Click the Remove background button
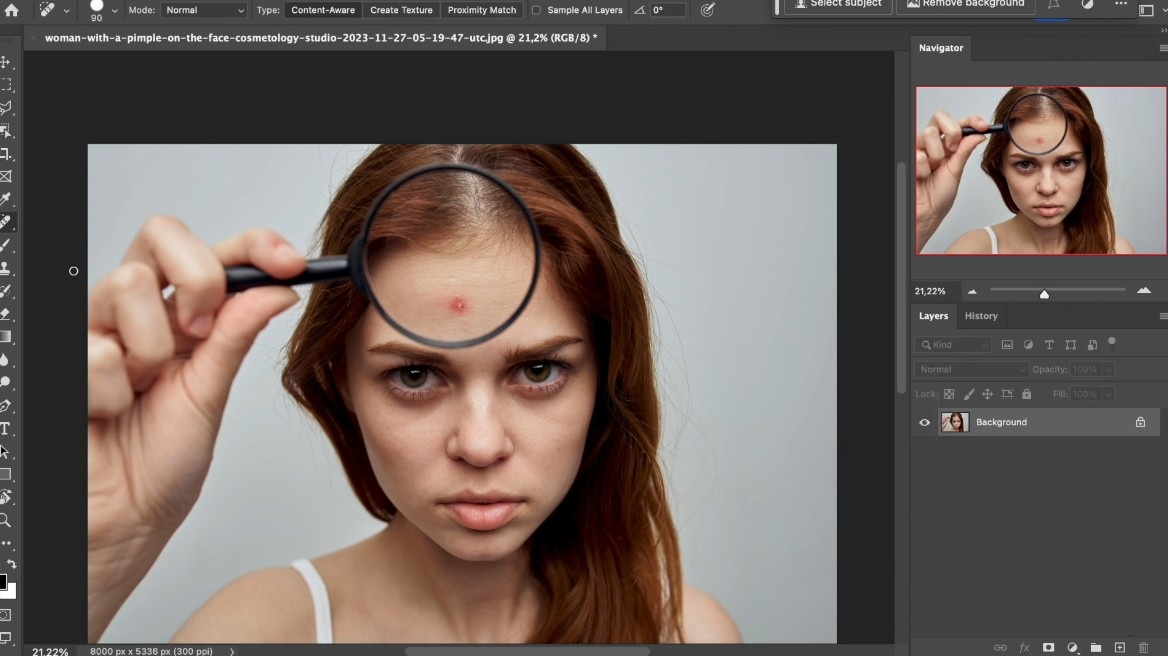The height and width of the screenshot is (656, 1168). point(965,4)
